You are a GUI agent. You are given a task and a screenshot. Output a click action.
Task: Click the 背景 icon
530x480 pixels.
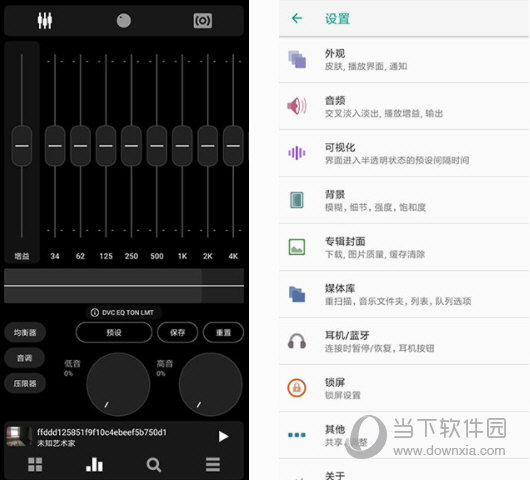(x=297, y=200)
